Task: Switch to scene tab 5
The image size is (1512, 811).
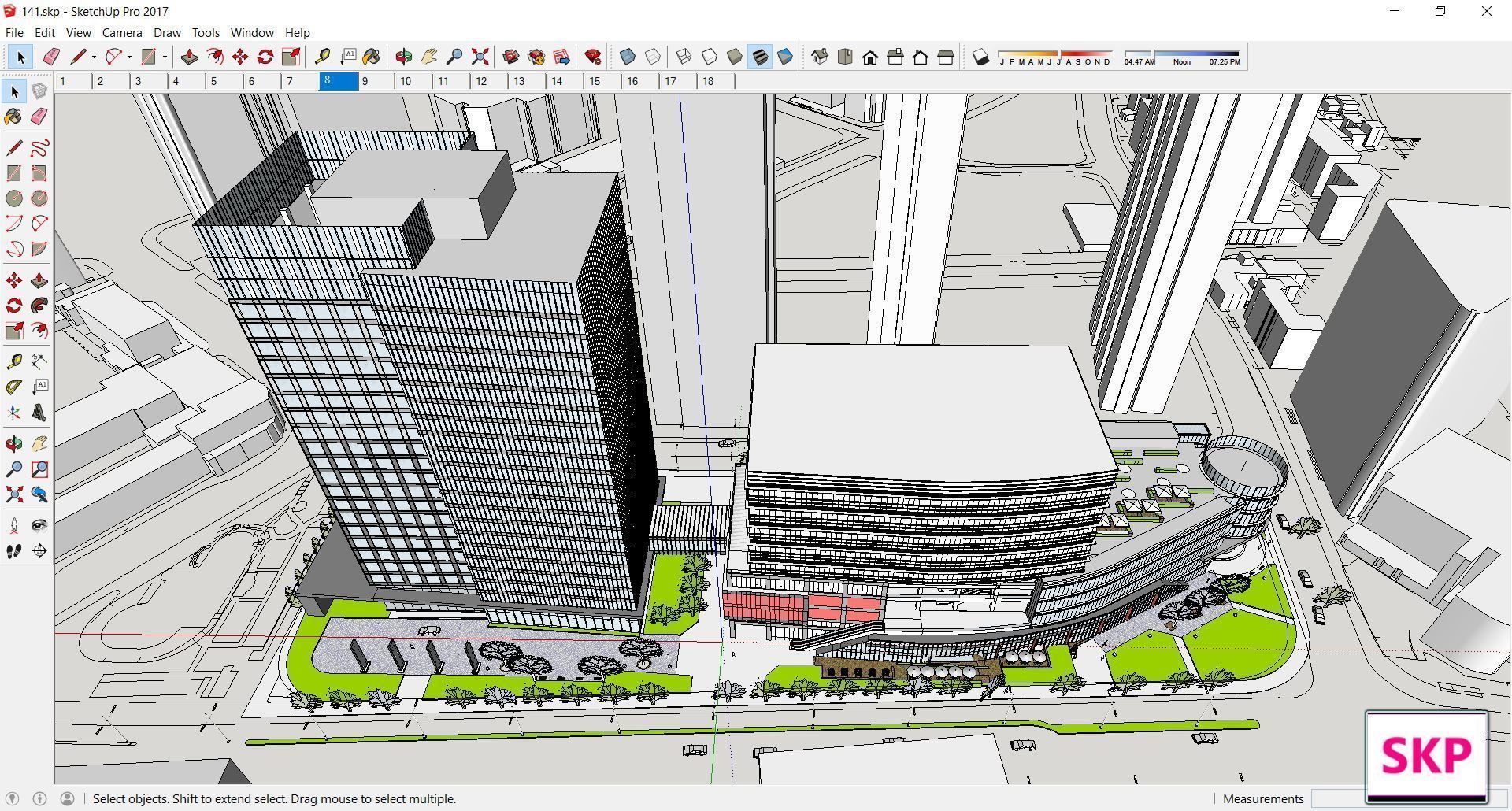Action: (x=224, y=81)
